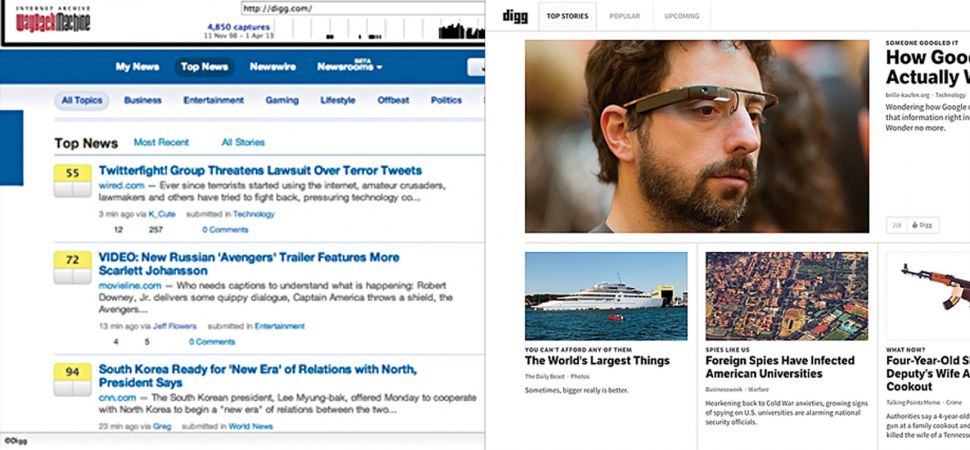Click The Daily Beast source label
Viewport: 970px width, 450px height.
pos(546,376)
